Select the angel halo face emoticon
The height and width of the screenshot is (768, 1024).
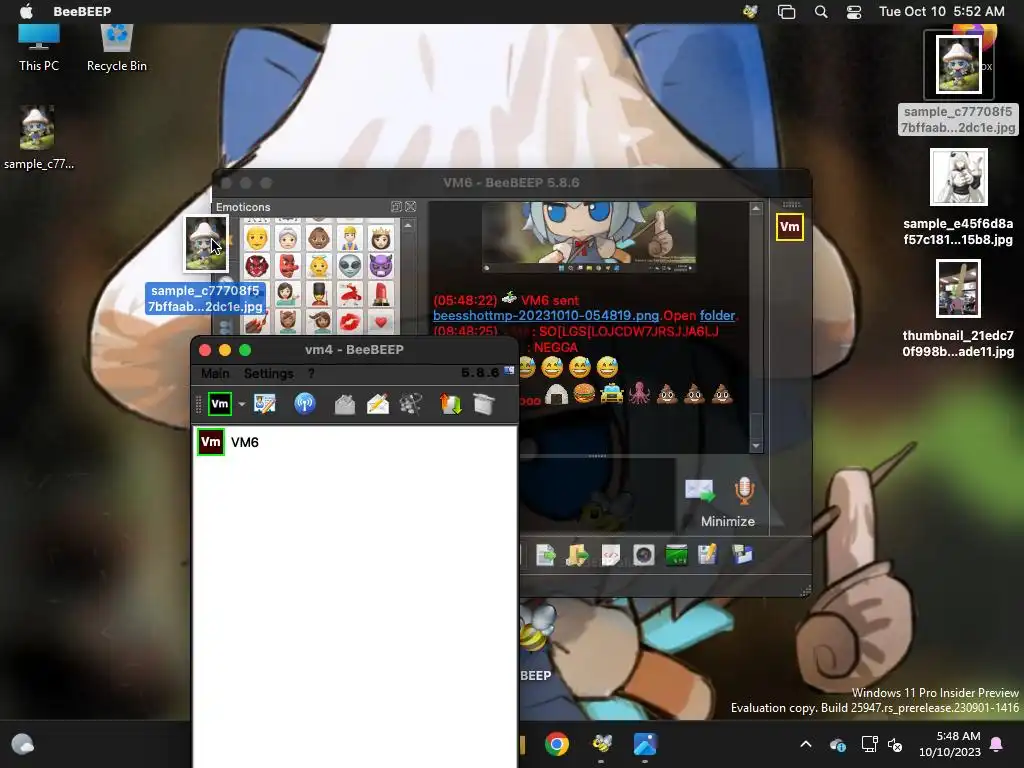click(319, 266)
